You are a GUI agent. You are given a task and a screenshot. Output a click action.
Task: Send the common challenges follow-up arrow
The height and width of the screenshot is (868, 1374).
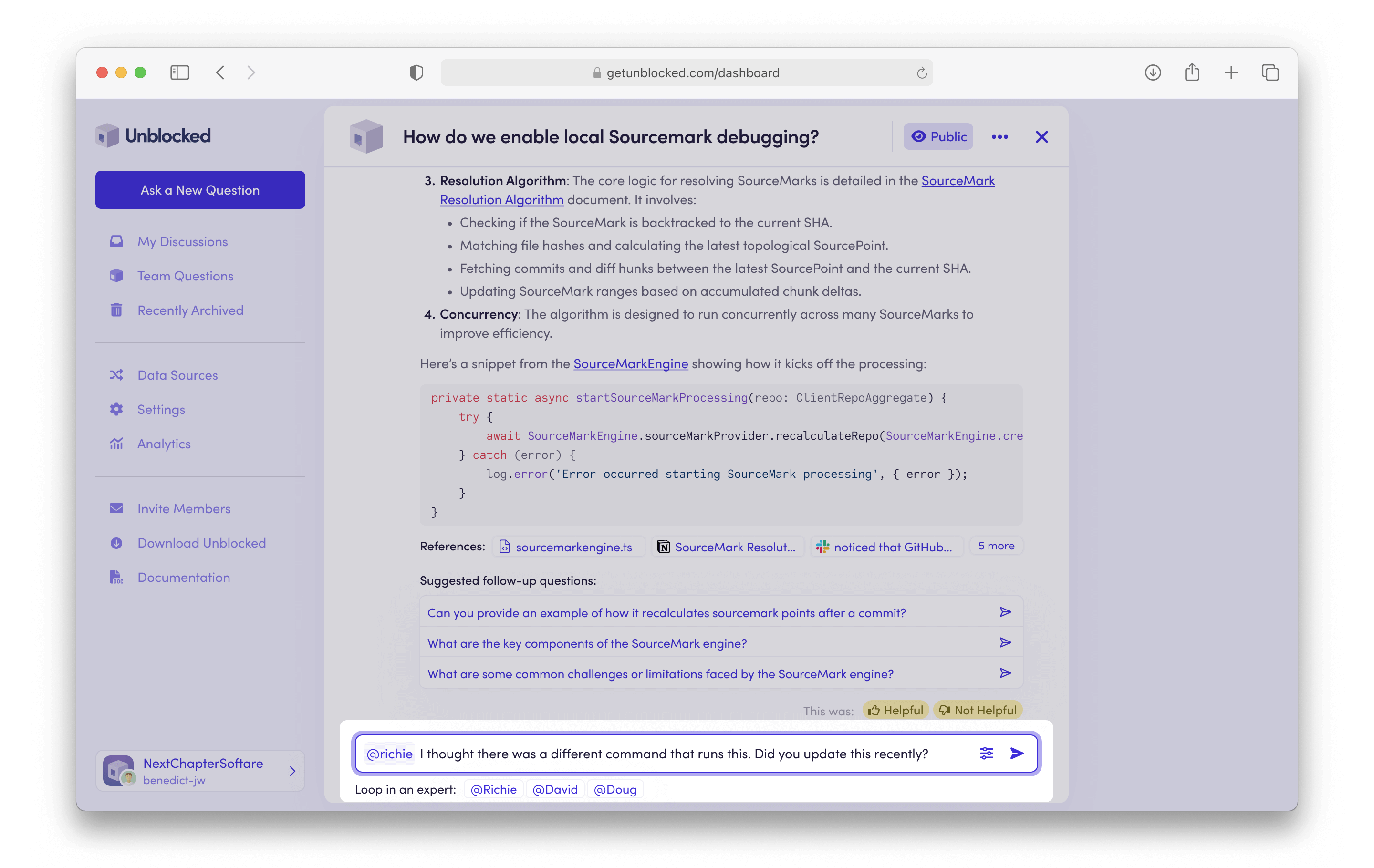click(x=1005, y=673)
